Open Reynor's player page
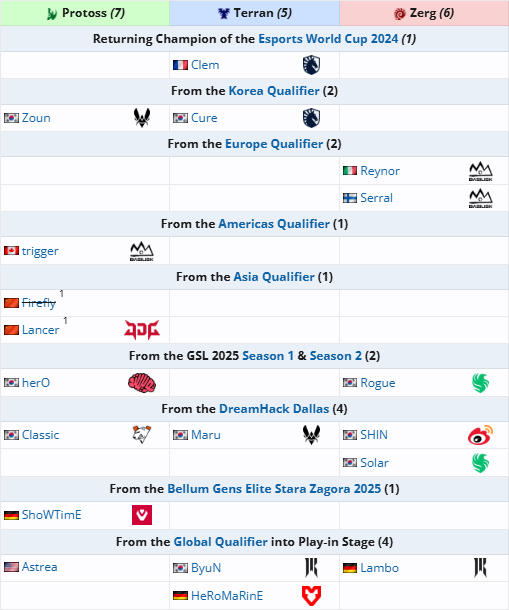The image size is (509, 610). click(380, 171)
